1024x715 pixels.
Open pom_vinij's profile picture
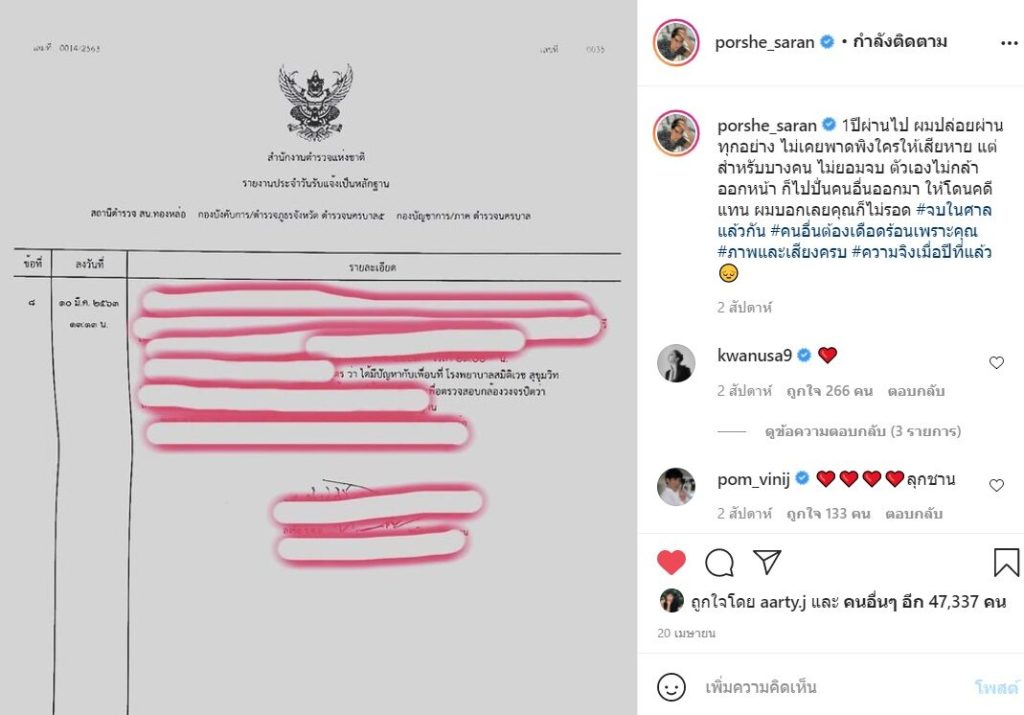(x=676, y=486)
